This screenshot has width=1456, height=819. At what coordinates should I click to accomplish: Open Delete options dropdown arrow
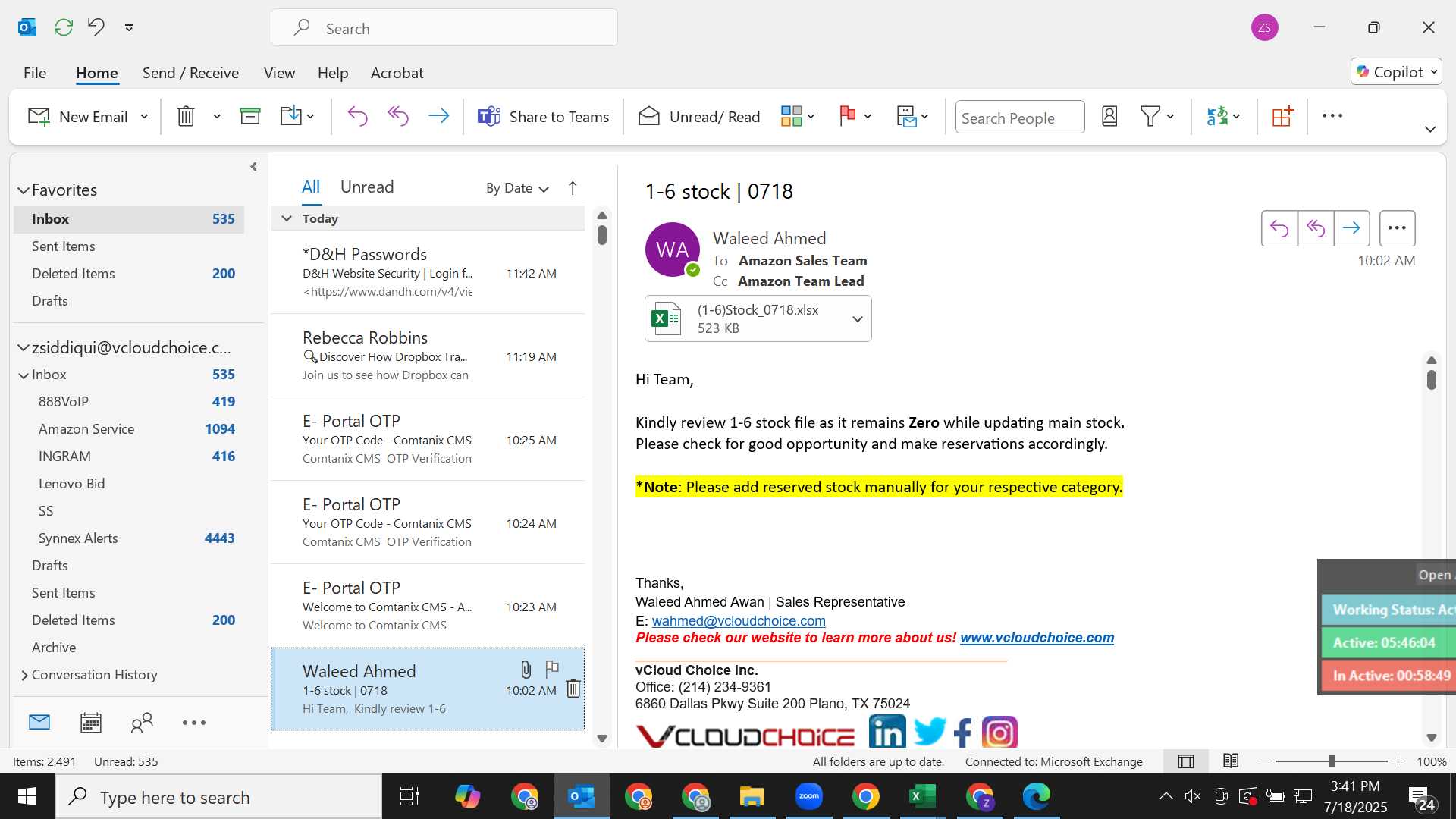tap(217, 117)
